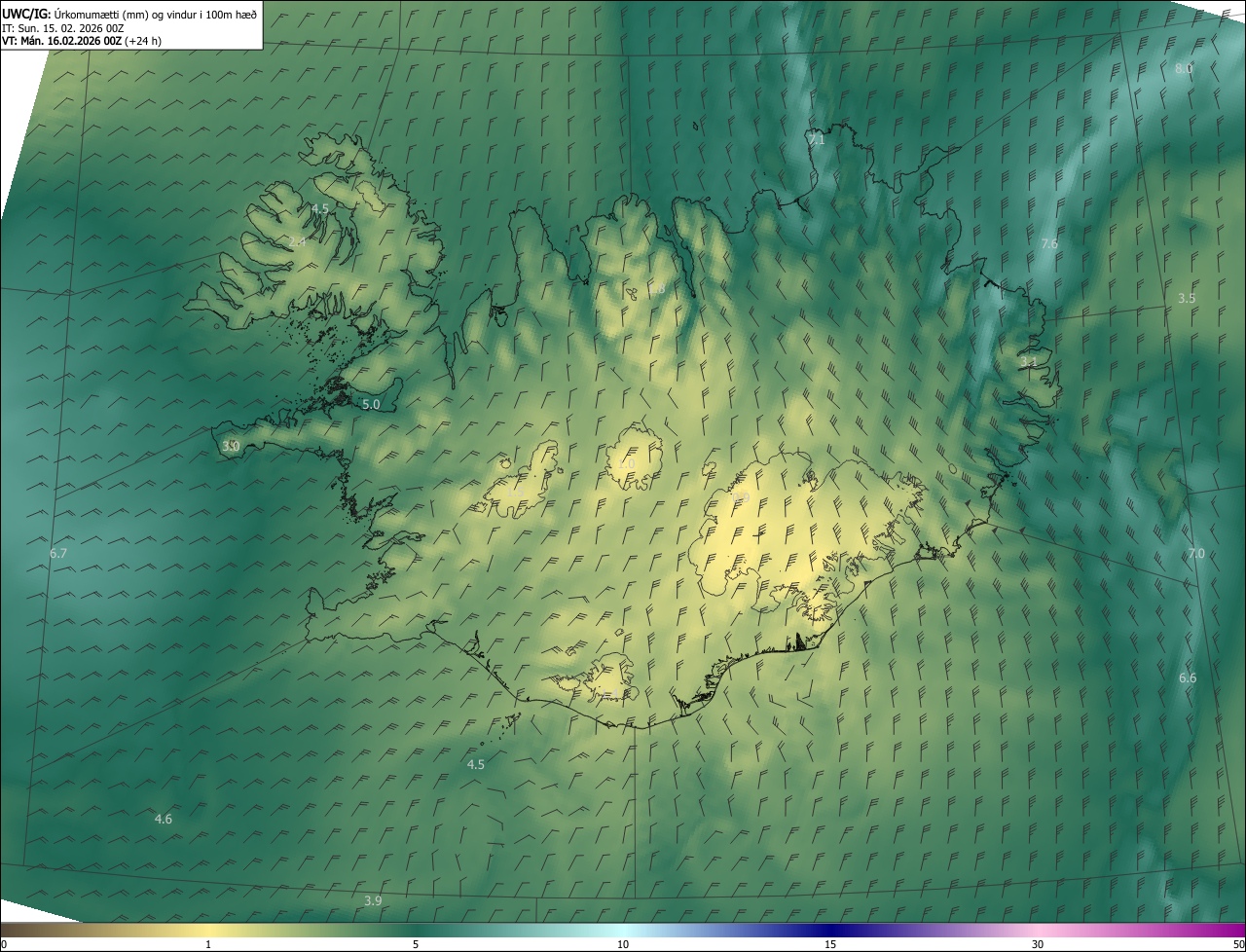
Task: Click the 50 label ending the color scale
Action: coord(1238,944)
